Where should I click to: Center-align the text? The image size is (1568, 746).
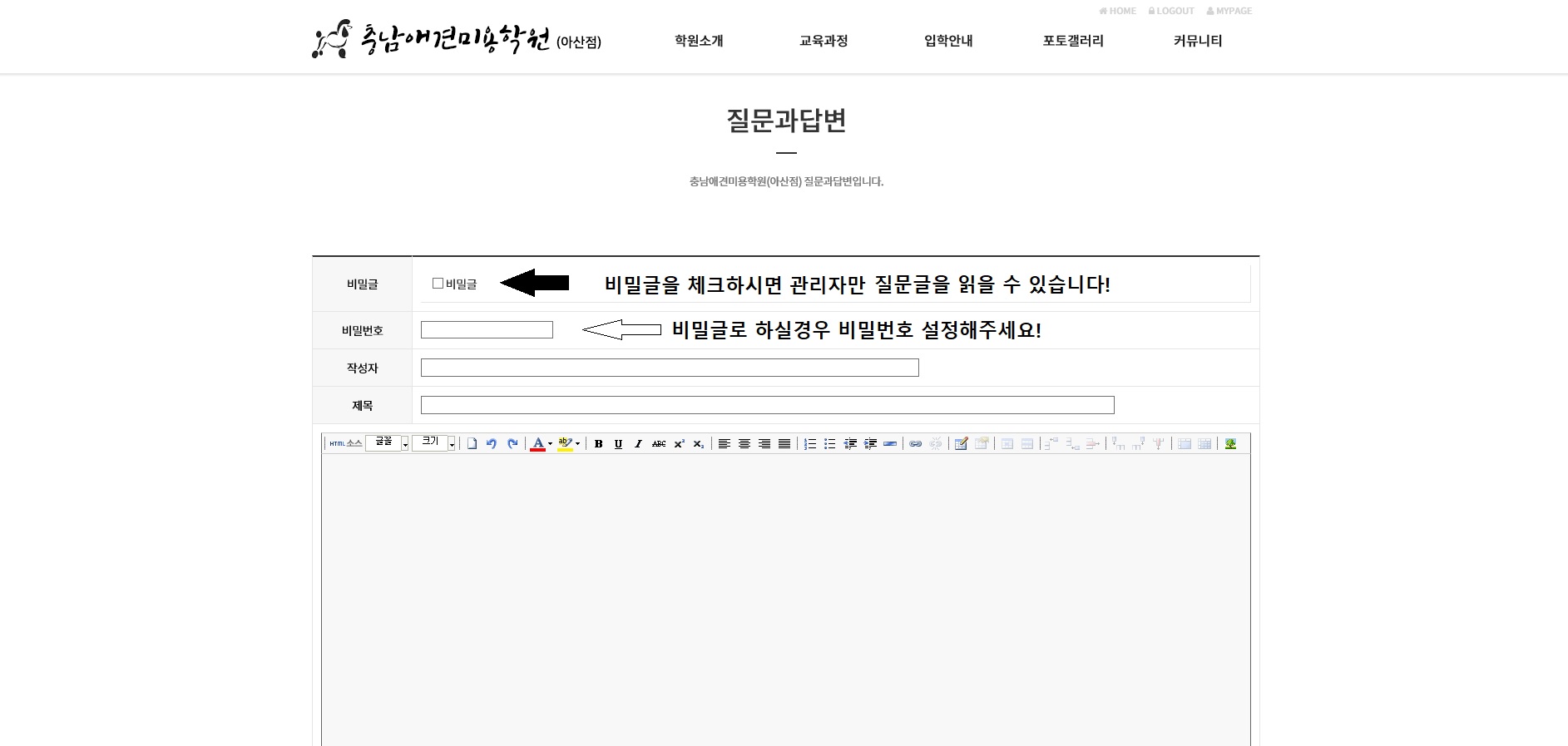tap(744, 444)
